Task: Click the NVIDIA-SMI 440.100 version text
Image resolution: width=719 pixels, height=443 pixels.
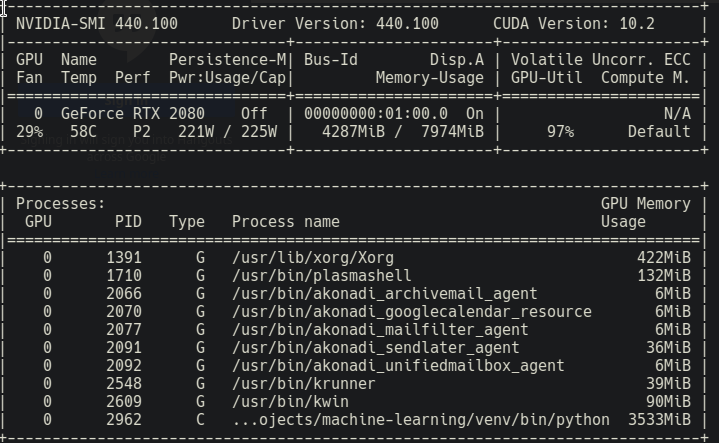Action: tap(97, 23)
